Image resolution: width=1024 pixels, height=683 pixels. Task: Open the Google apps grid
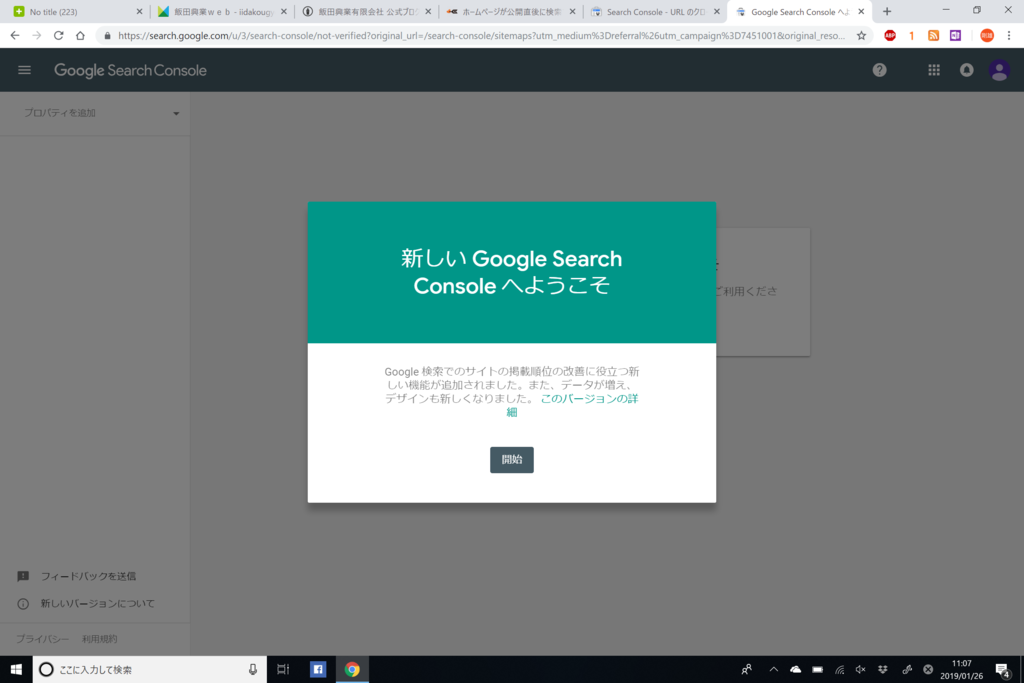point(934,70)
